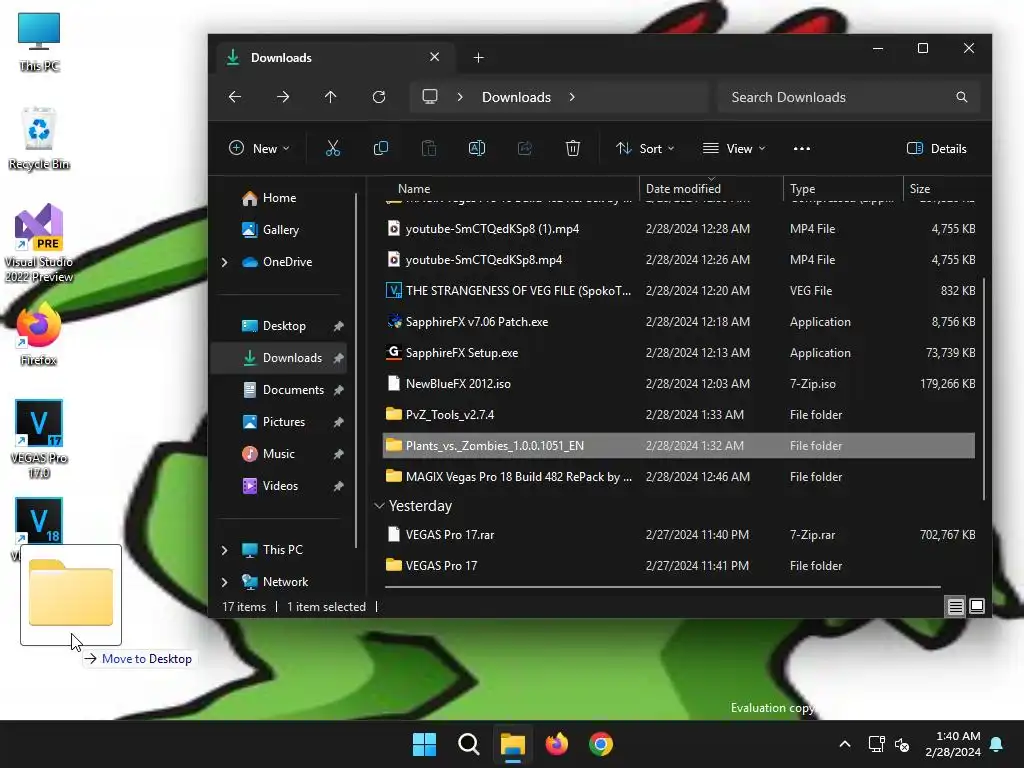The width and height of the screenshot is (1024, 768).
Task: Select SapphireFX Setup.exe file
Action: pos(679,353)
